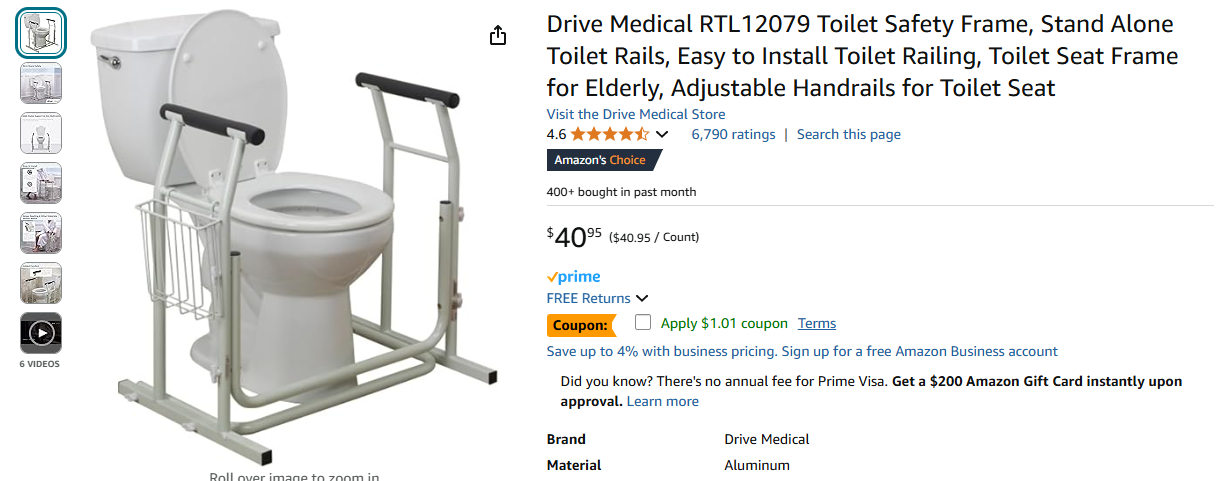
Task: Click the share icon above product image
Action: (498, 36)
